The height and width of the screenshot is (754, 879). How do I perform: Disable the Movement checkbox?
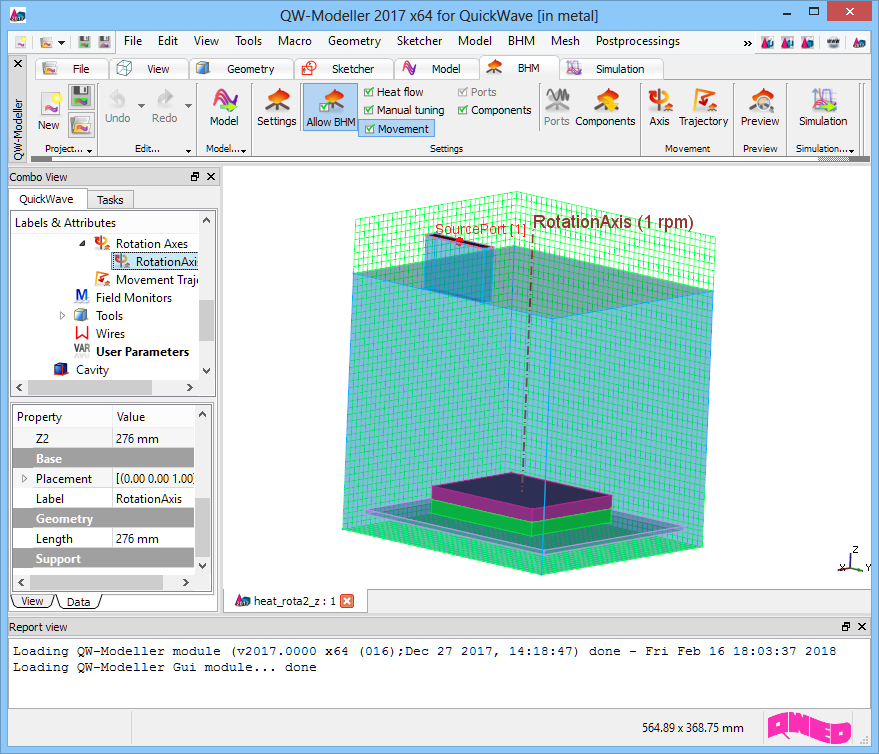pyautogui.click(x=369, y=129)
